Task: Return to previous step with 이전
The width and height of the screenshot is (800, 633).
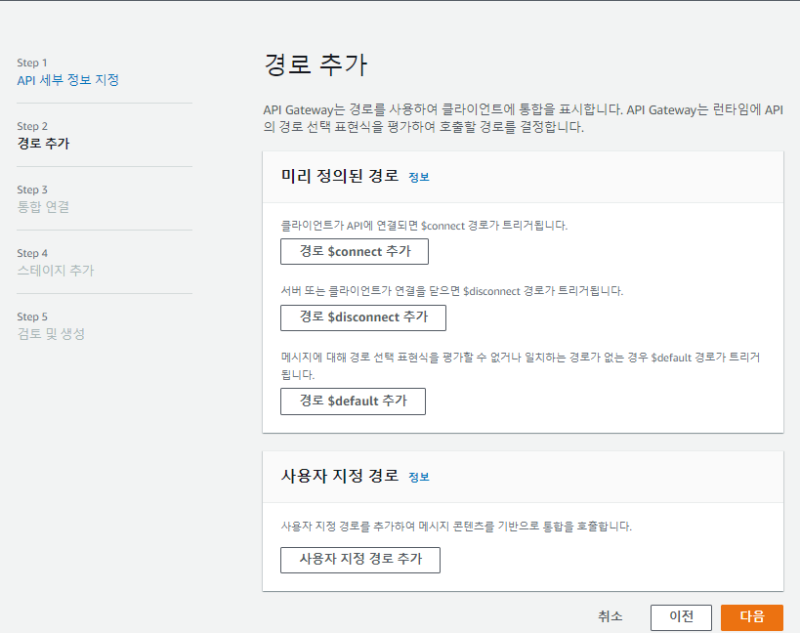Action: [x=681, y=617]
